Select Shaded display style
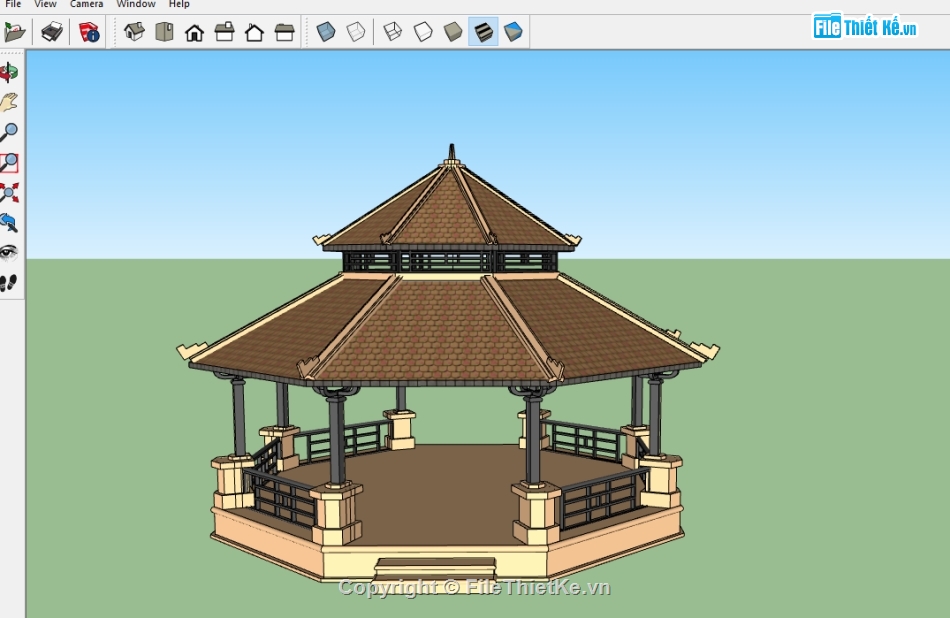 point(453,32)
